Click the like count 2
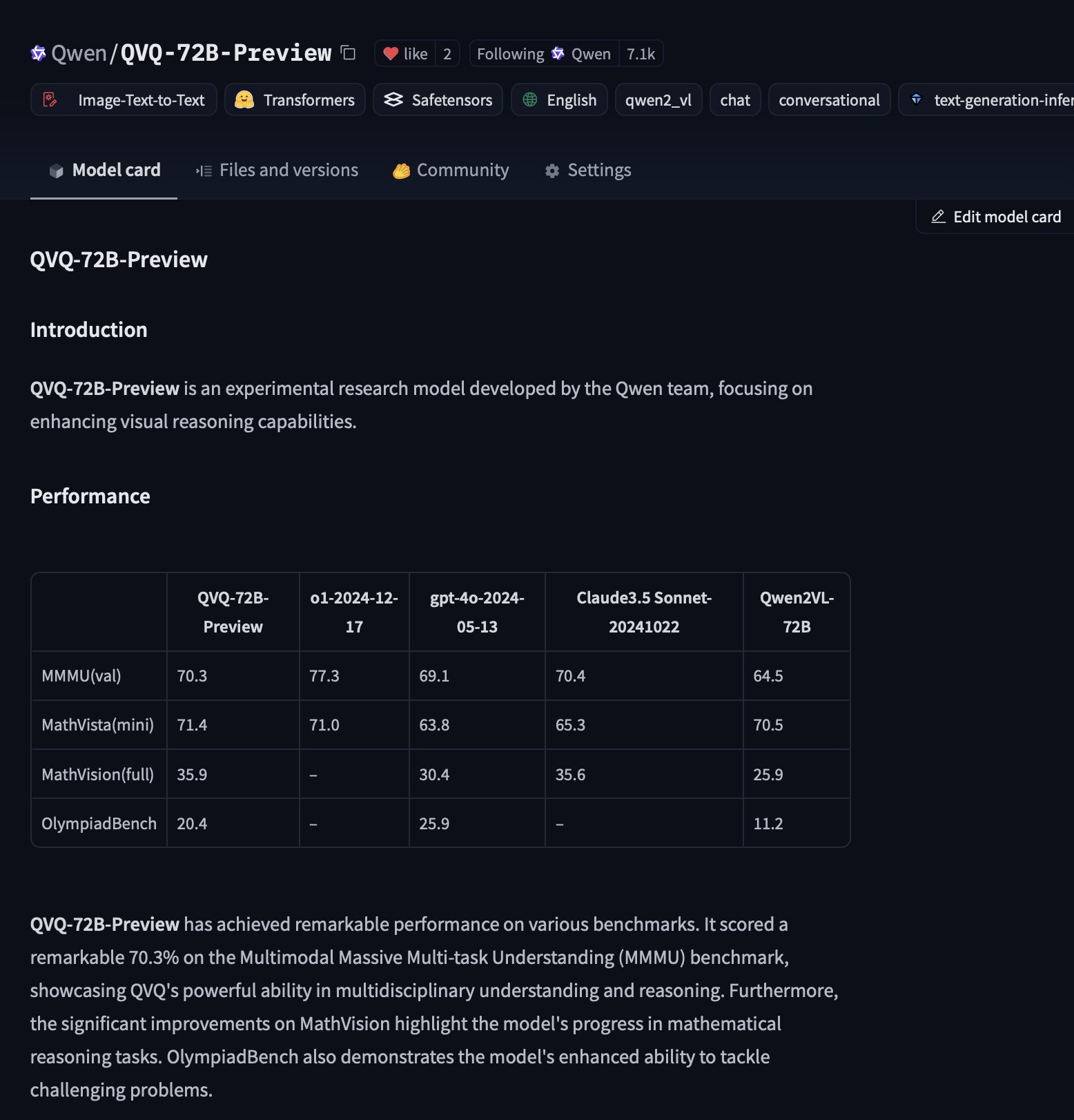Viewport: 1074px width, 1120px height. point(447,53)
